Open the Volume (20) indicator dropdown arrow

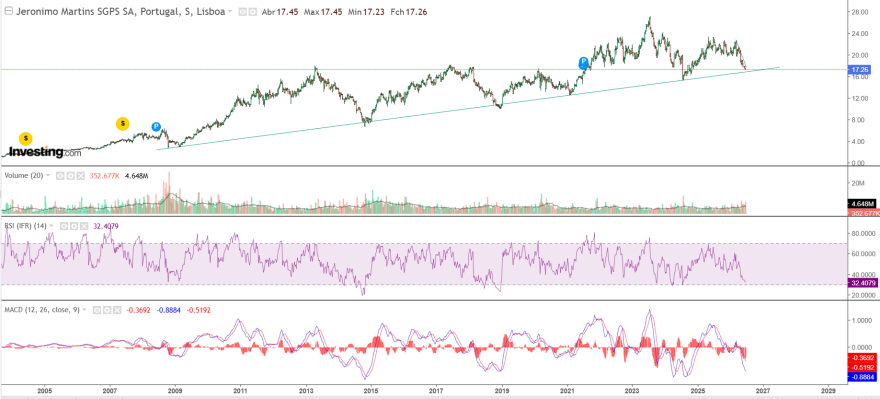tap(48, 176)
